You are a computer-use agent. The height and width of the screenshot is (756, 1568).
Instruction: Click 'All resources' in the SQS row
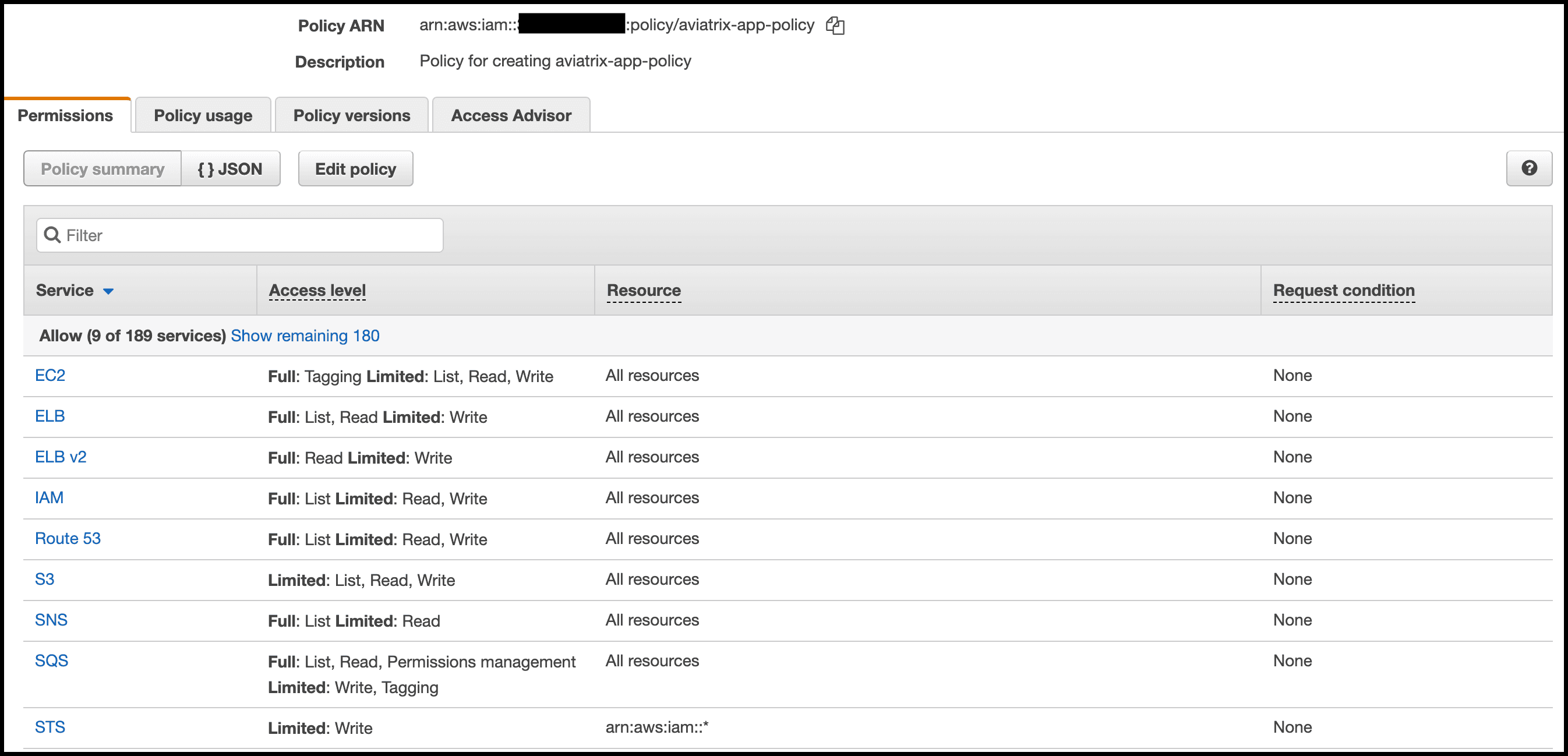pos(652,661)
